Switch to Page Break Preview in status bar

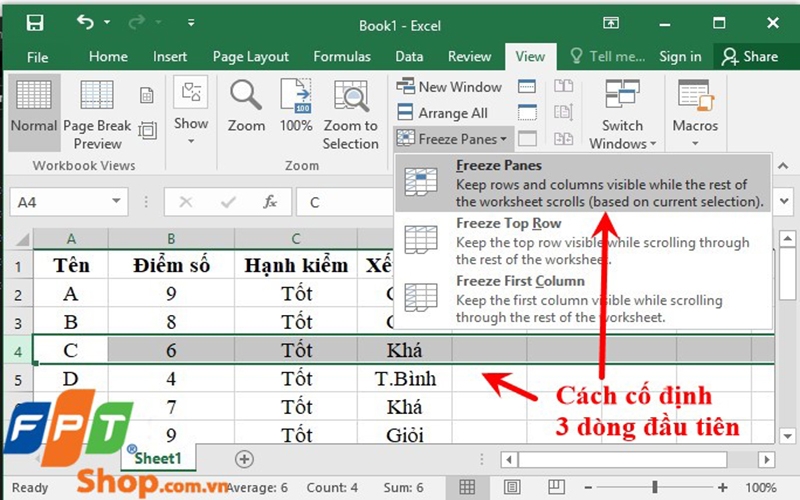(x=556, y=487)
